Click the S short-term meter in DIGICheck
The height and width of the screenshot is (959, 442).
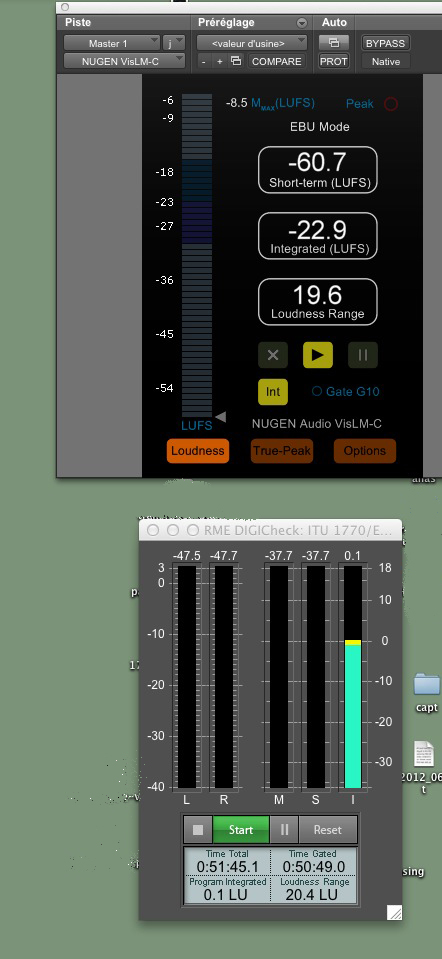(x=316, y=676)
